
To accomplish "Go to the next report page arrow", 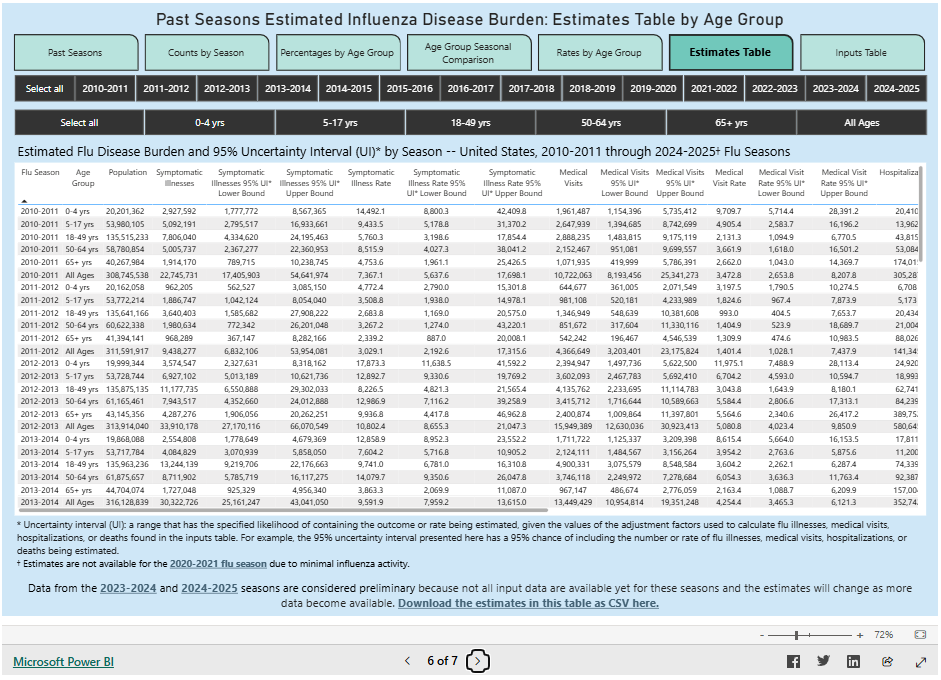I will coord(478,661).
